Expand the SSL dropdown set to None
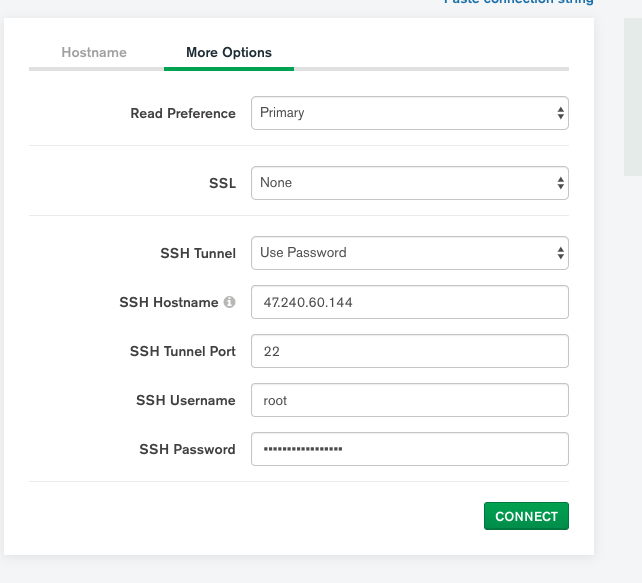Image resolution: width=642 pixels, height=583 pixels. pyautogui.click(x=409, y=183)
